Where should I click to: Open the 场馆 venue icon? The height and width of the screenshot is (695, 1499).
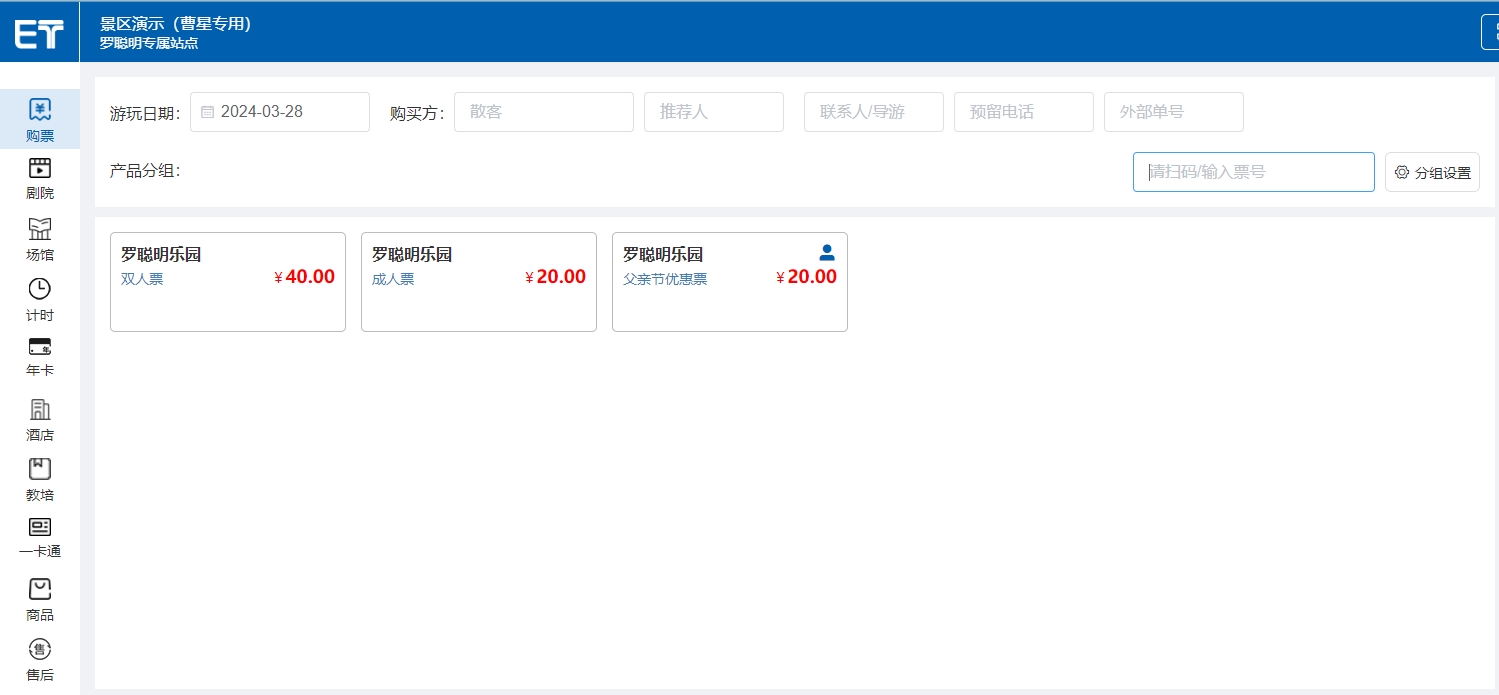[40, 229]
